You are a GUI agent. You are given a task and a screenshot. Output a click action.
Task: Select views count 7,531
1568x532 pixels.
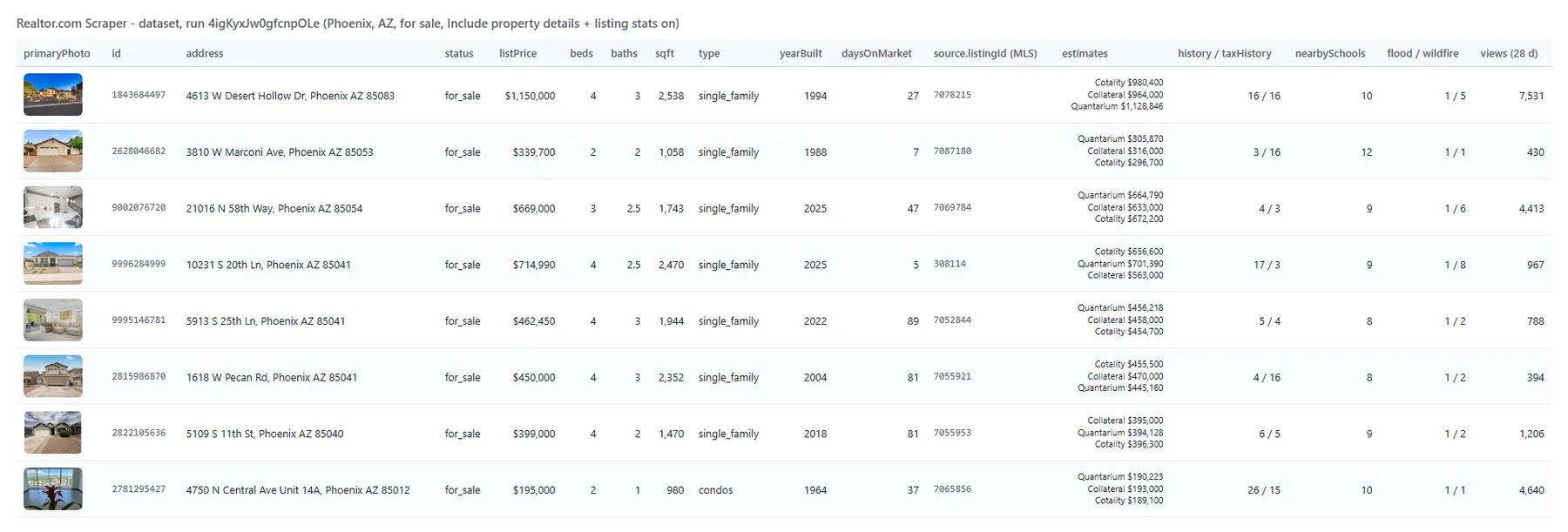pos(1531,96)
